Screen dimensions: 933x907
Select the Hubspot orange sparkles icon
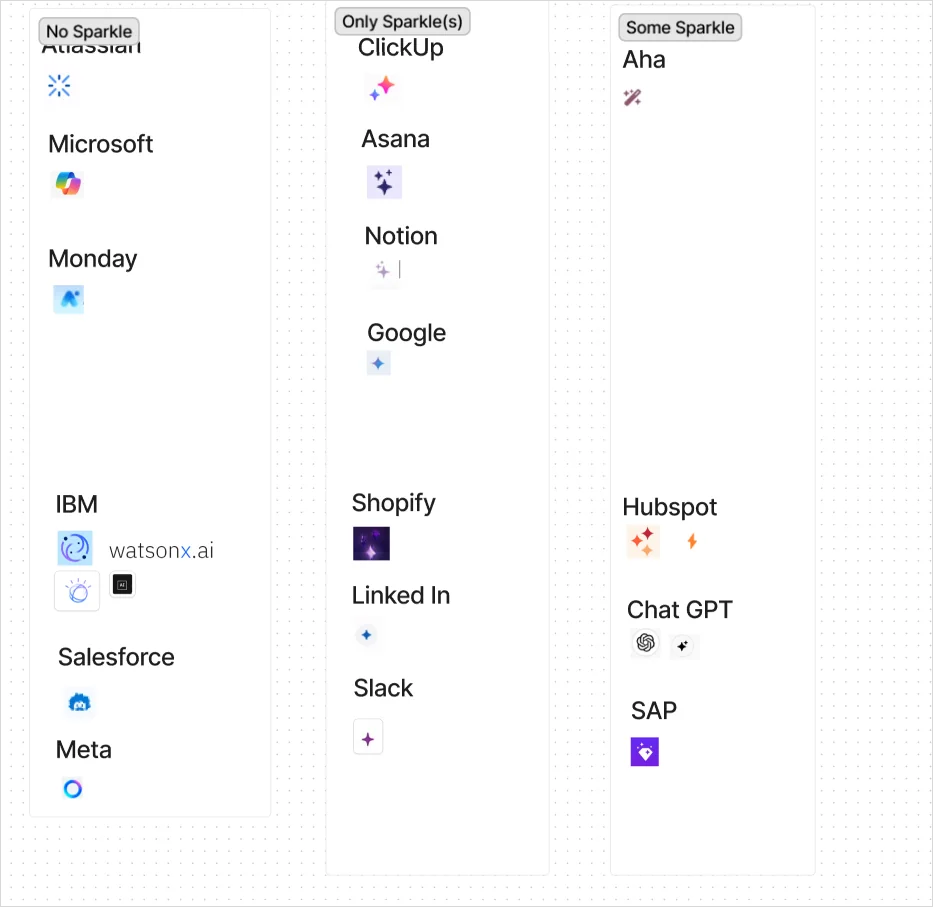643,541
